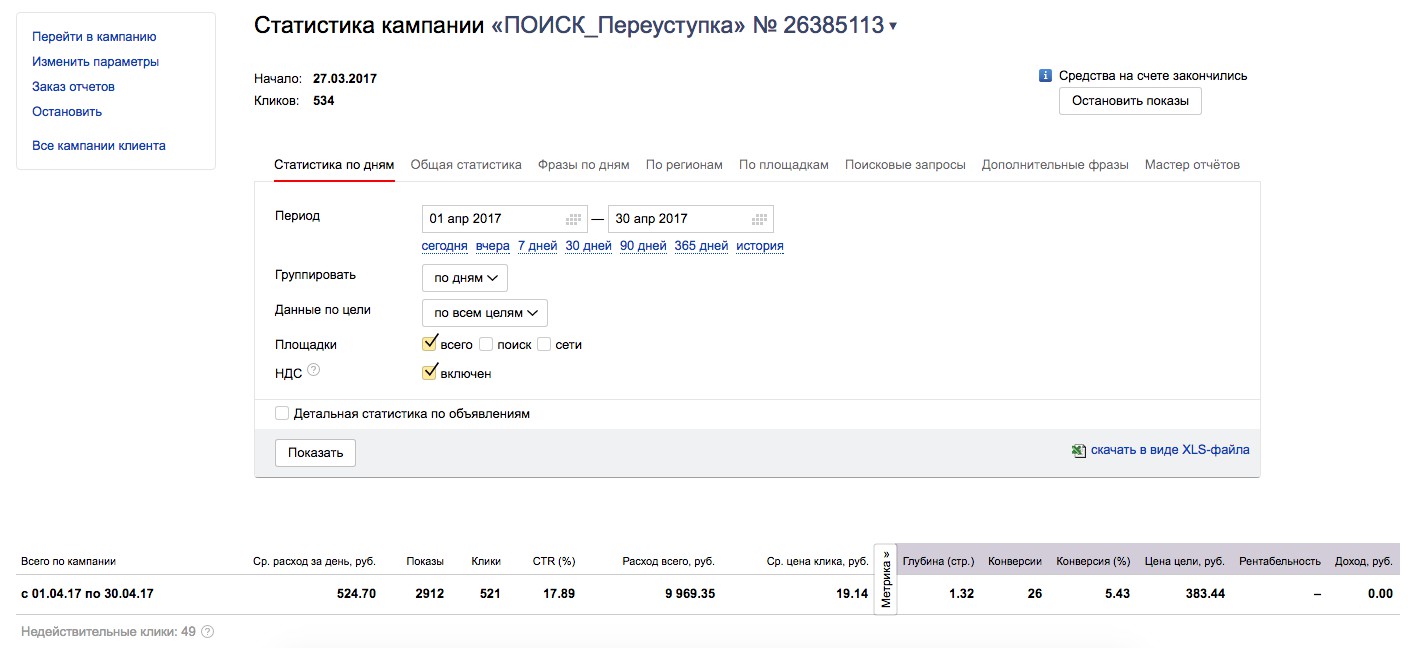
Task: Click the «Показать» button
Action: 315,453
